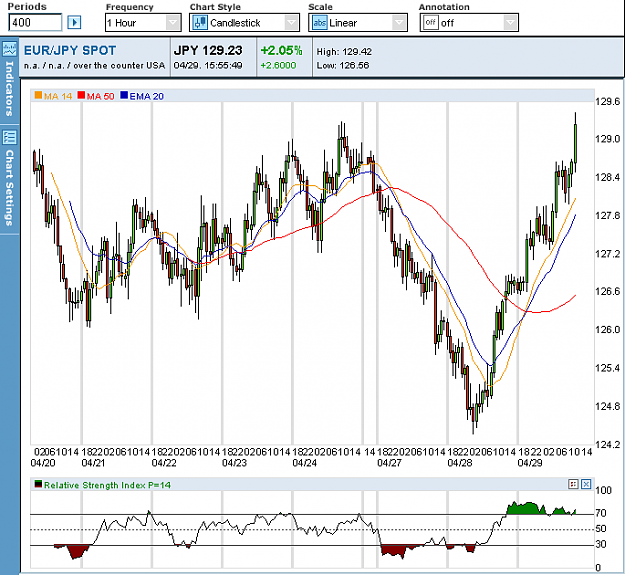This screenshot has width=625, height=575.
Task: Click the 04/20 date label on axis
Action: click(x=43, y=463)
